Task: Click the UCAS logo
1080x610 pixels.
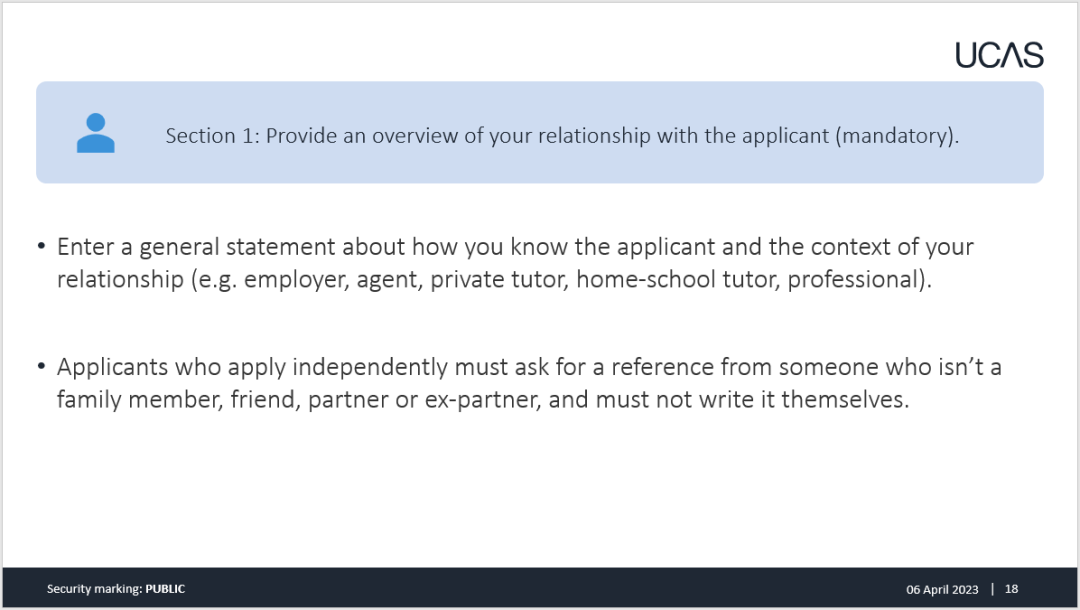Action: [x=999, y=55]
